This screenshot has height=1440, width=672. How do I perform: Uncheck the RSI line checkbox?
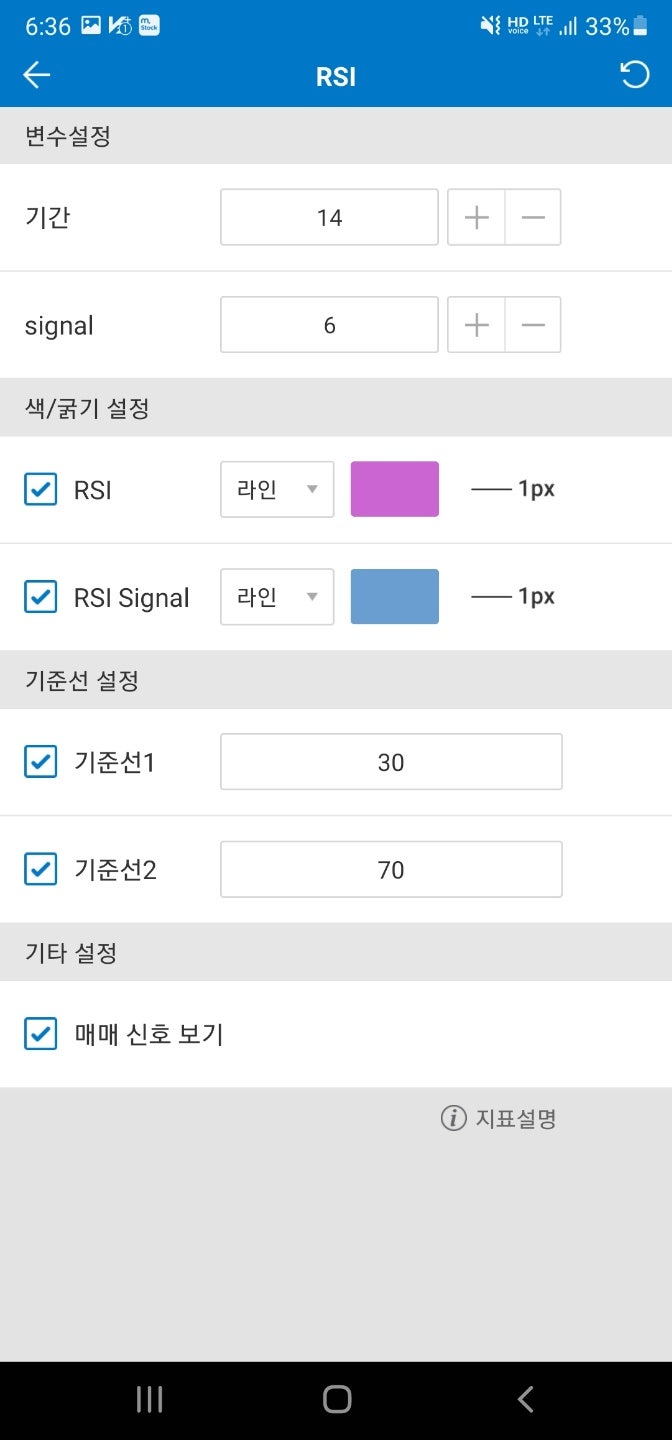pyautogui.click(x=40, y=489)
